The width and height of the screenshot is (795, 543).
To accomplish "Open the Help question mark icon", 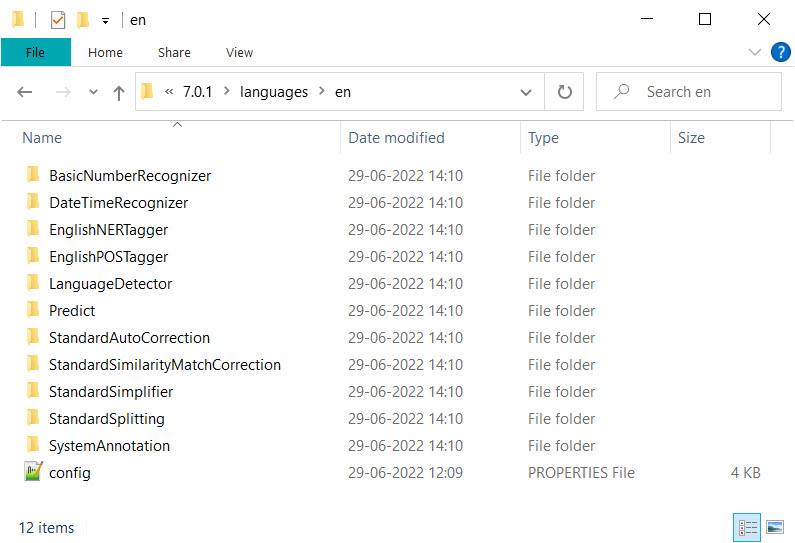I will pos(780,52).
